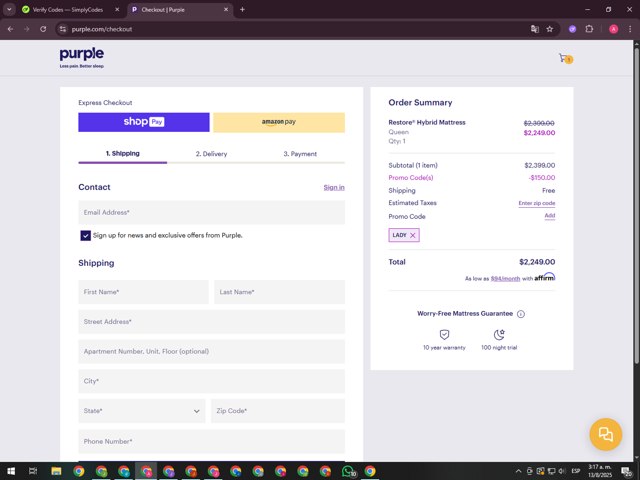The width and height of the screenshot is (640, 480).
Task: Go to the Purple logo homepage
Action: 82,58
